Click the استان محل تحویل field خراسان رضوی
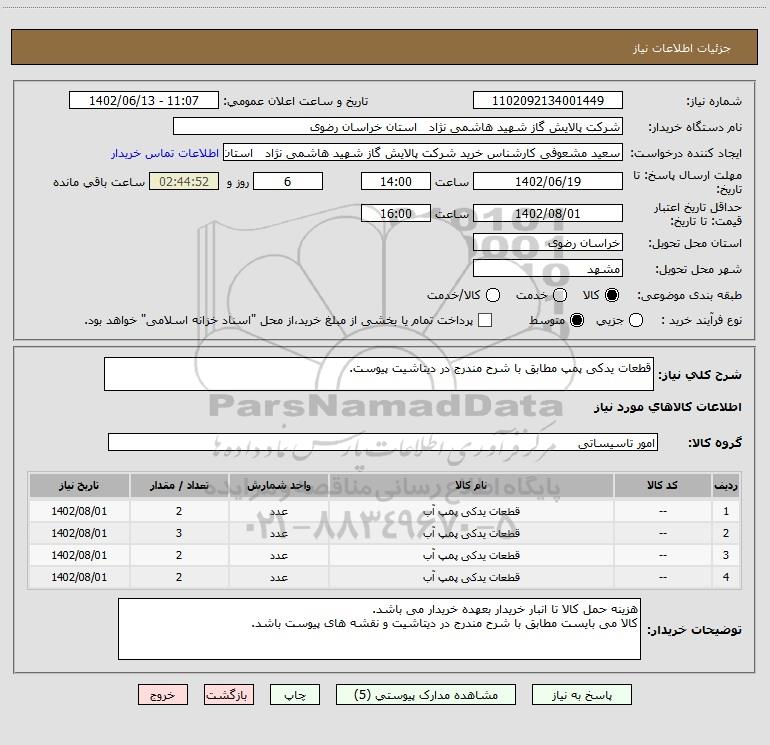 (x=548, y=242)
